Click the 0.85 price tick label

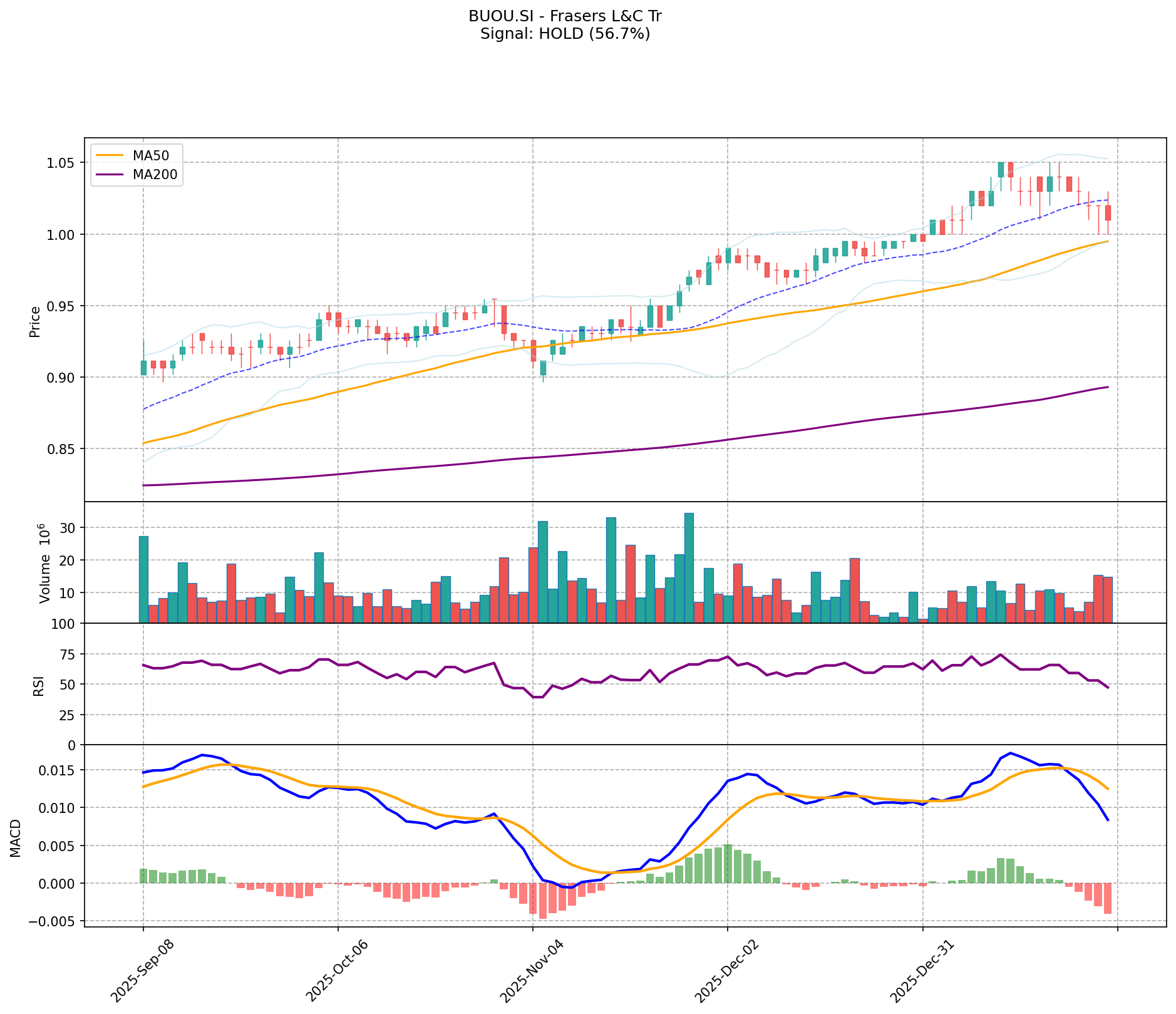coord(61,449)
